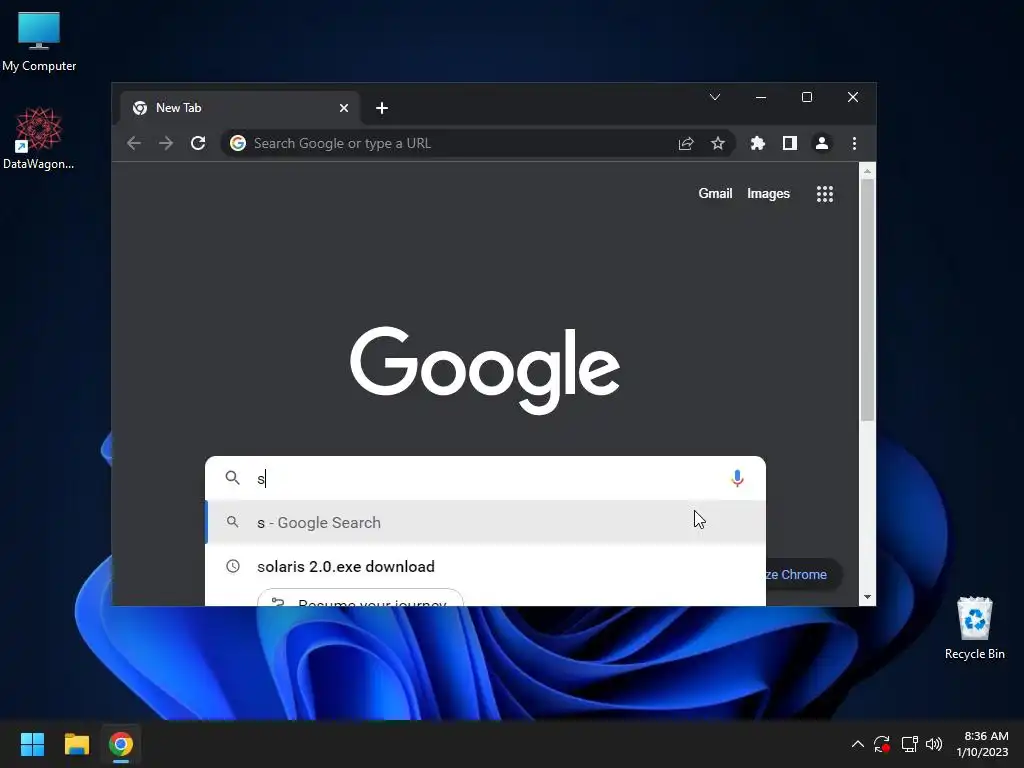
Task: Select the My Computer desktop icon
Action: tap(39, 41)
